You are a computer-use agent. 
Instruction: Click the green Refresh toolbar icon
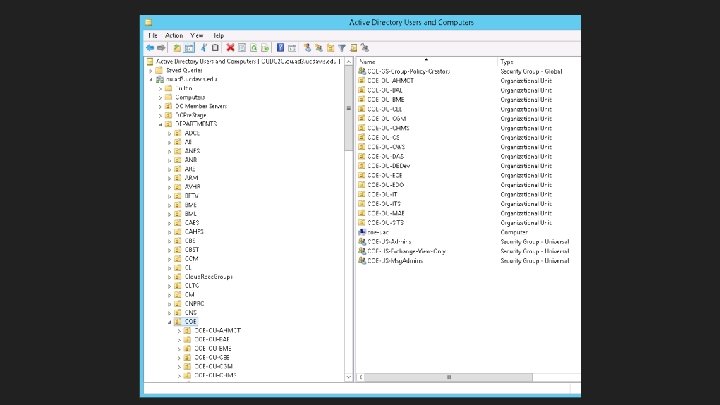pos(253,48)
